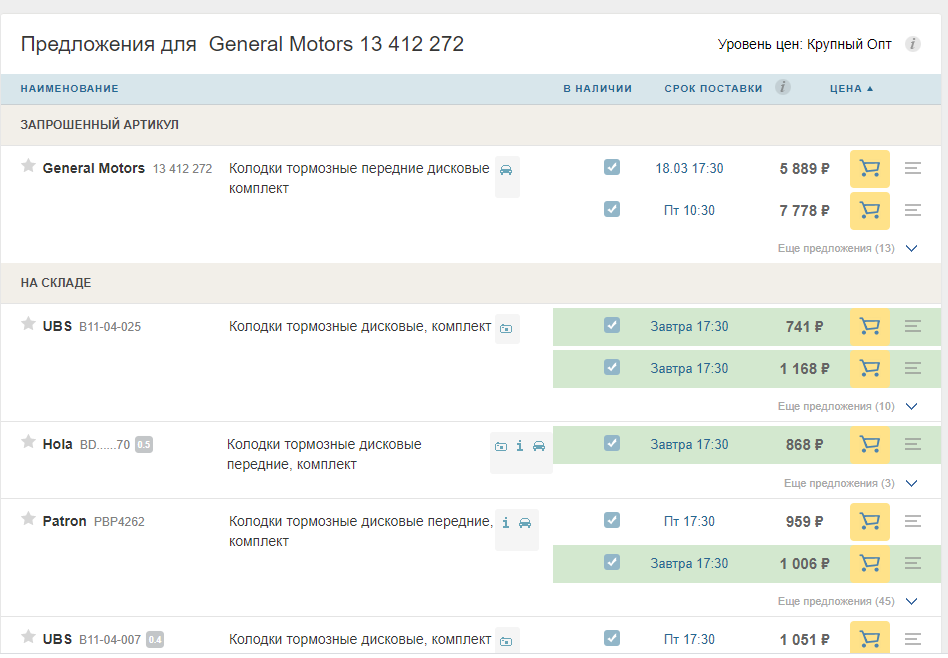
Task: Toggle in-stock checkbox for 959 ₽ offer
Action: (612, 520)
